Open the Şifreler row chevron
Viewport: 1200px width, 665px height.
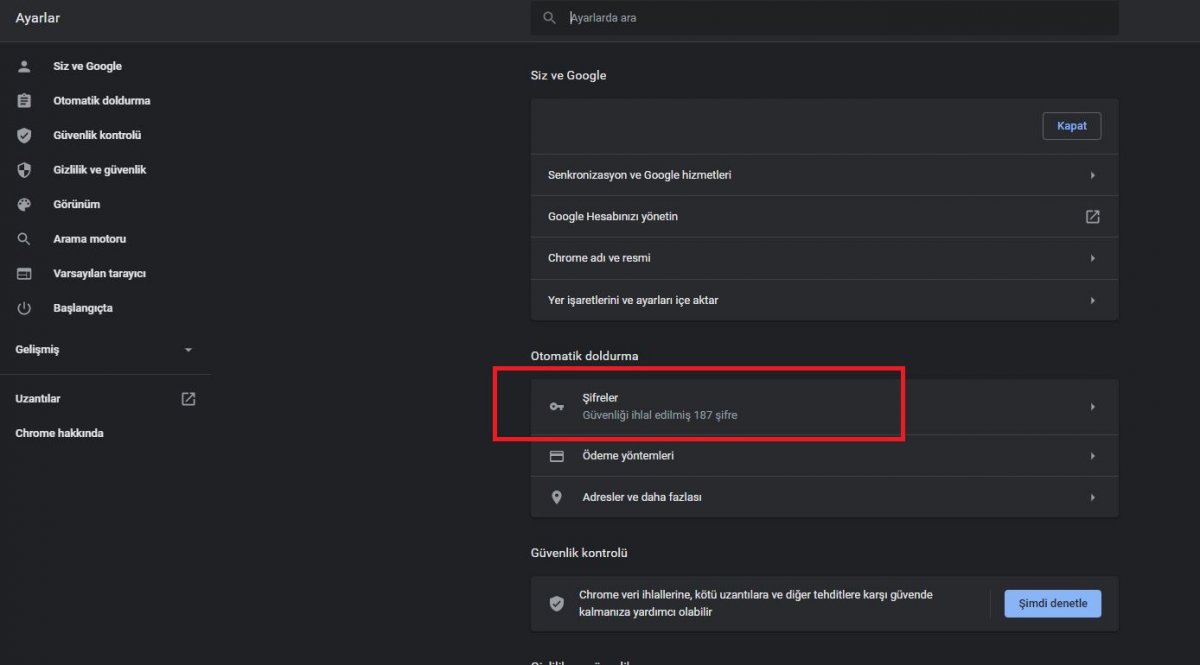coord(1092,406)
